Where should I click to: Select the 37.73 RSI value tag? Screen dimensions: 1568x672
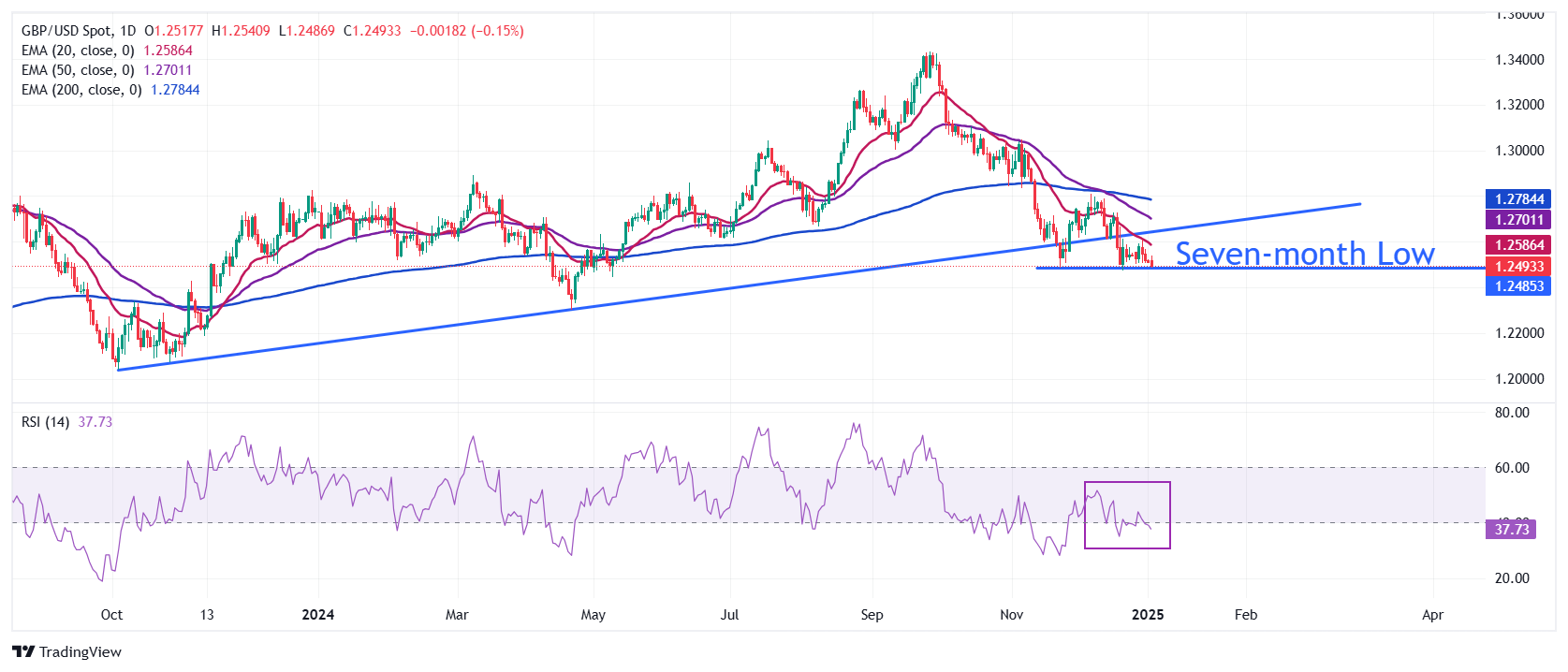(x=1511, y=530)
